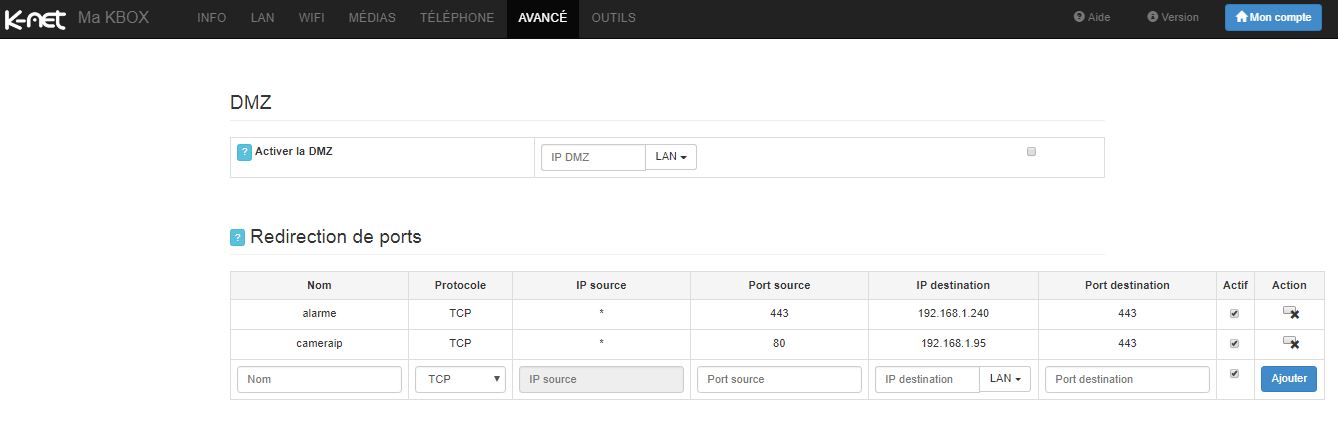The width and height of the screenshot is (1338, 432).
Task: Focus the Port source input field
Action: click(779, 380)
